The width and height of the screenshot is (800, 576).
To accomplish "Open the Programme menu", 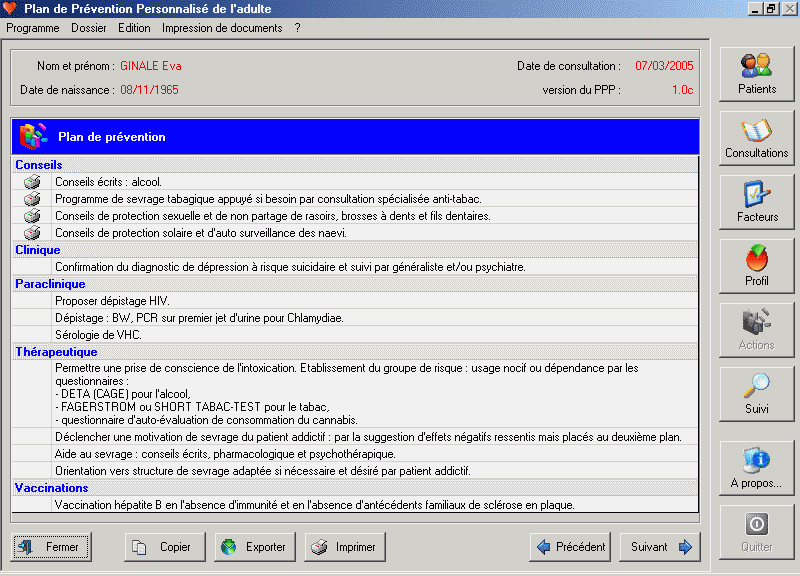I will tap(33, 28).
